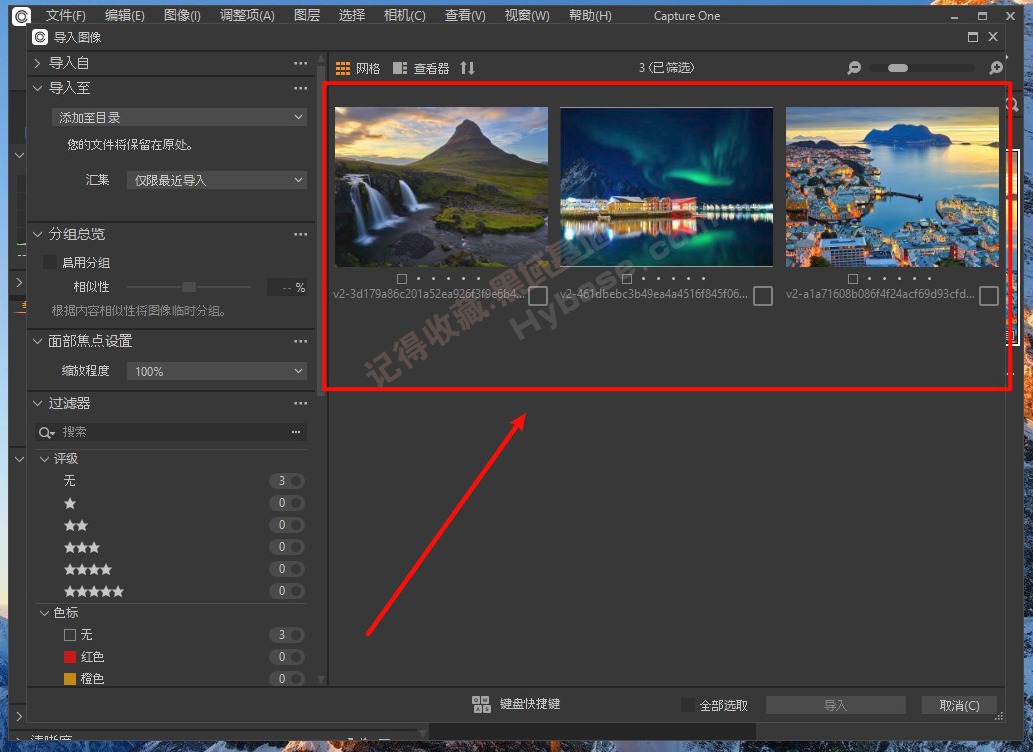
Task: Toggle the 橙色 color tag filter switch
Action: coord(287,679)
